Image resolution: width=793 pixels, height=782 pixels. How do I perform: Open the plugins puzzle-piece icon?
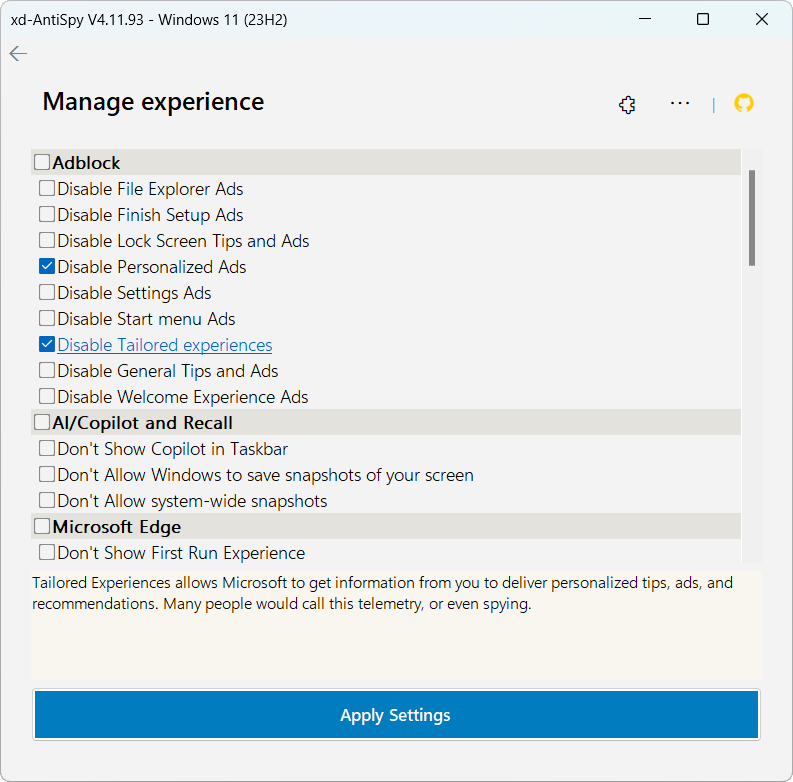click(x=627, y=105)
